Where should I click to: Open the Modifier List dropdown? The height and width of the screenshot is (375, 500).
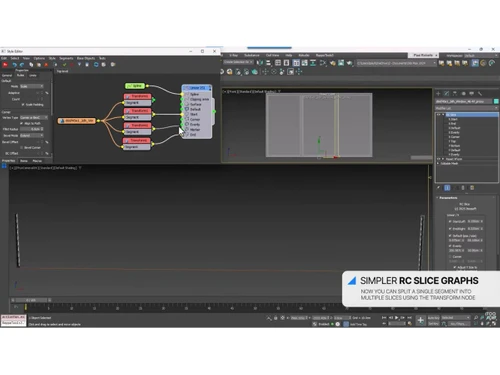467,108
